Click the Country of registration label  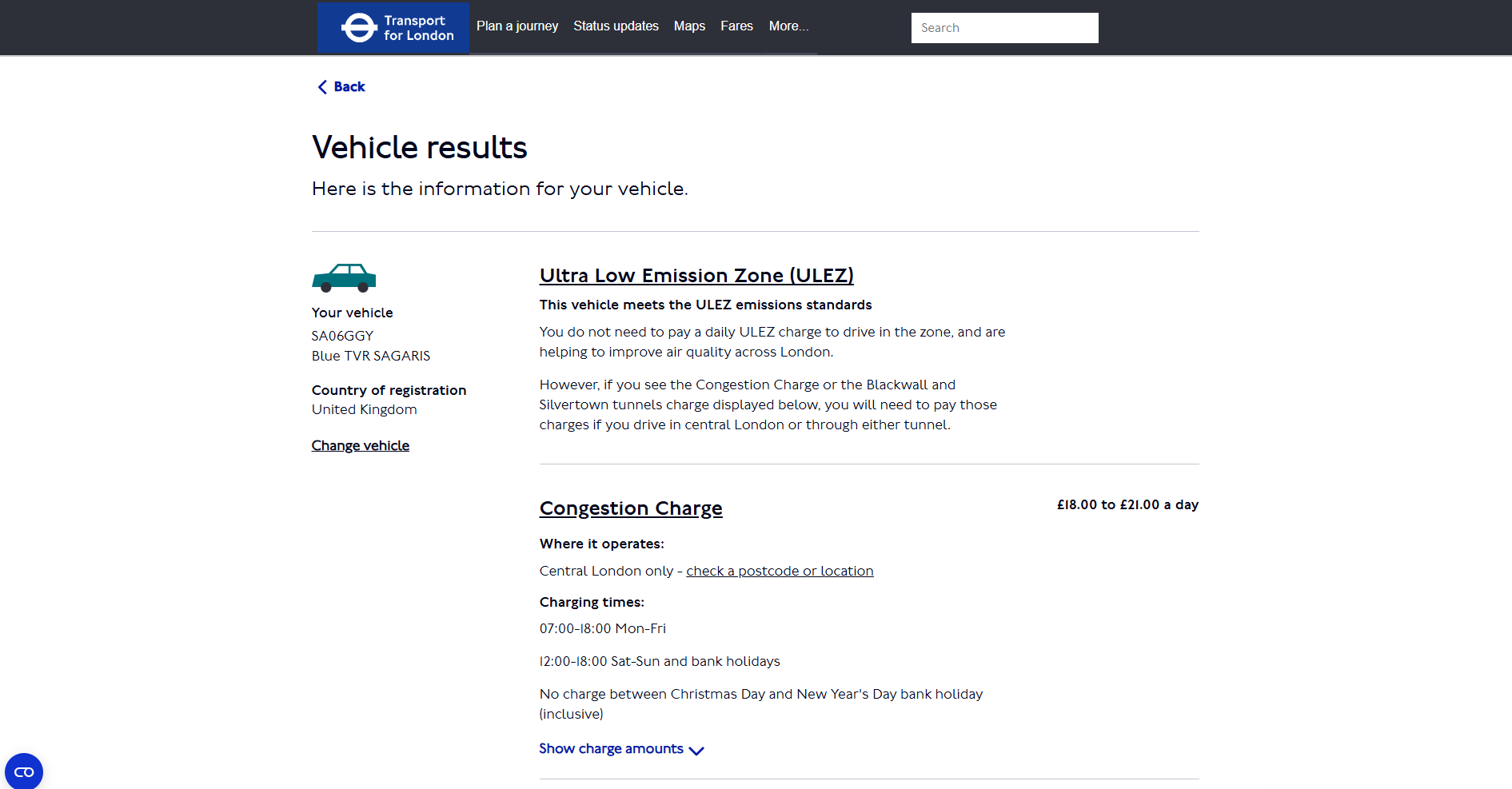[389, 390]
